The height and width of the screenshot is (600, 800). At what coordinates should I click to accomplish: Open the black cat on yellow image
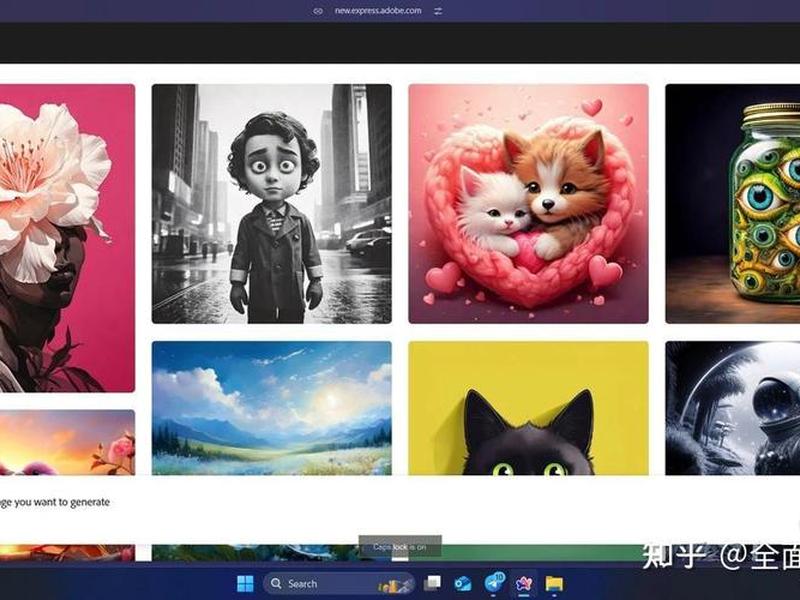(529, 408)
